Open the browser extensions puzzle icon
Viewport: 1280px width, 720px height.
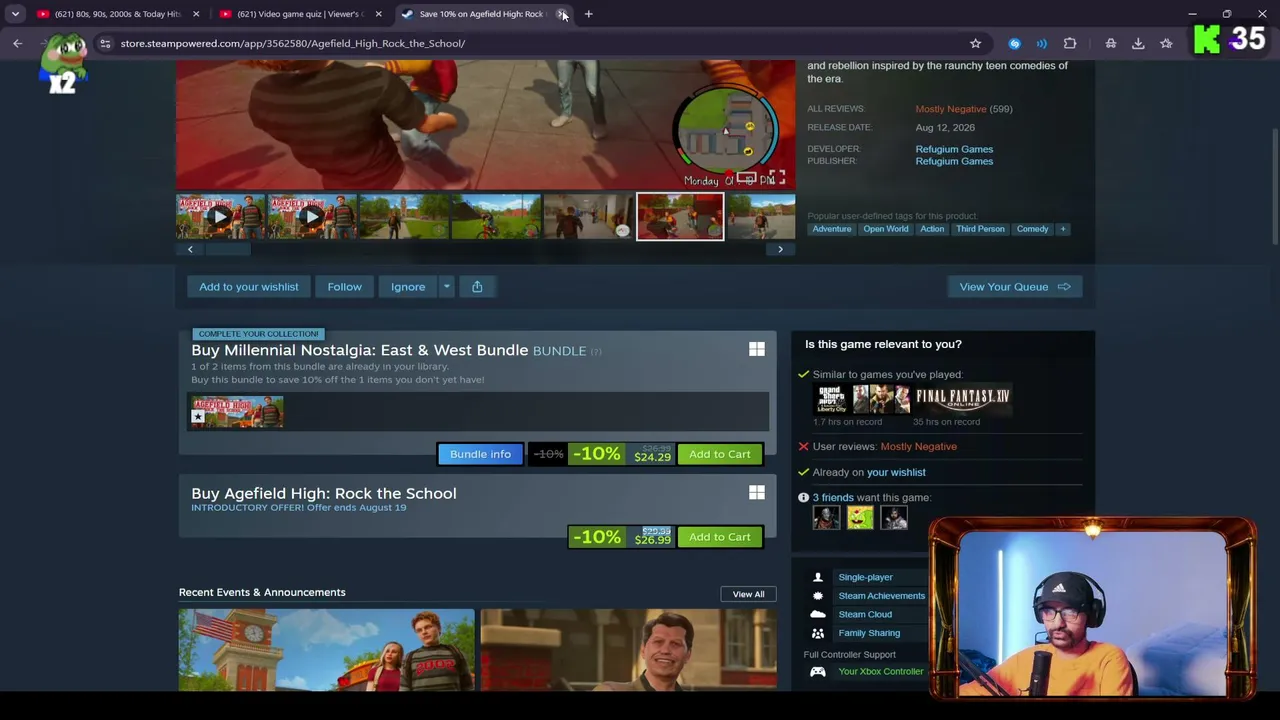(1070, 43)
